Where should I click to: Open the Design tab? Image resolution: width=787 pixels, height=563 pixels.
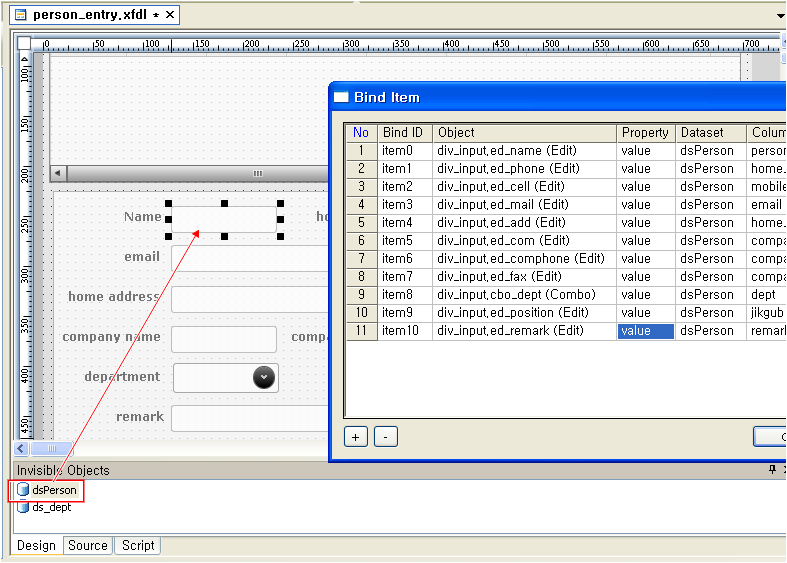tap(36, 545)
